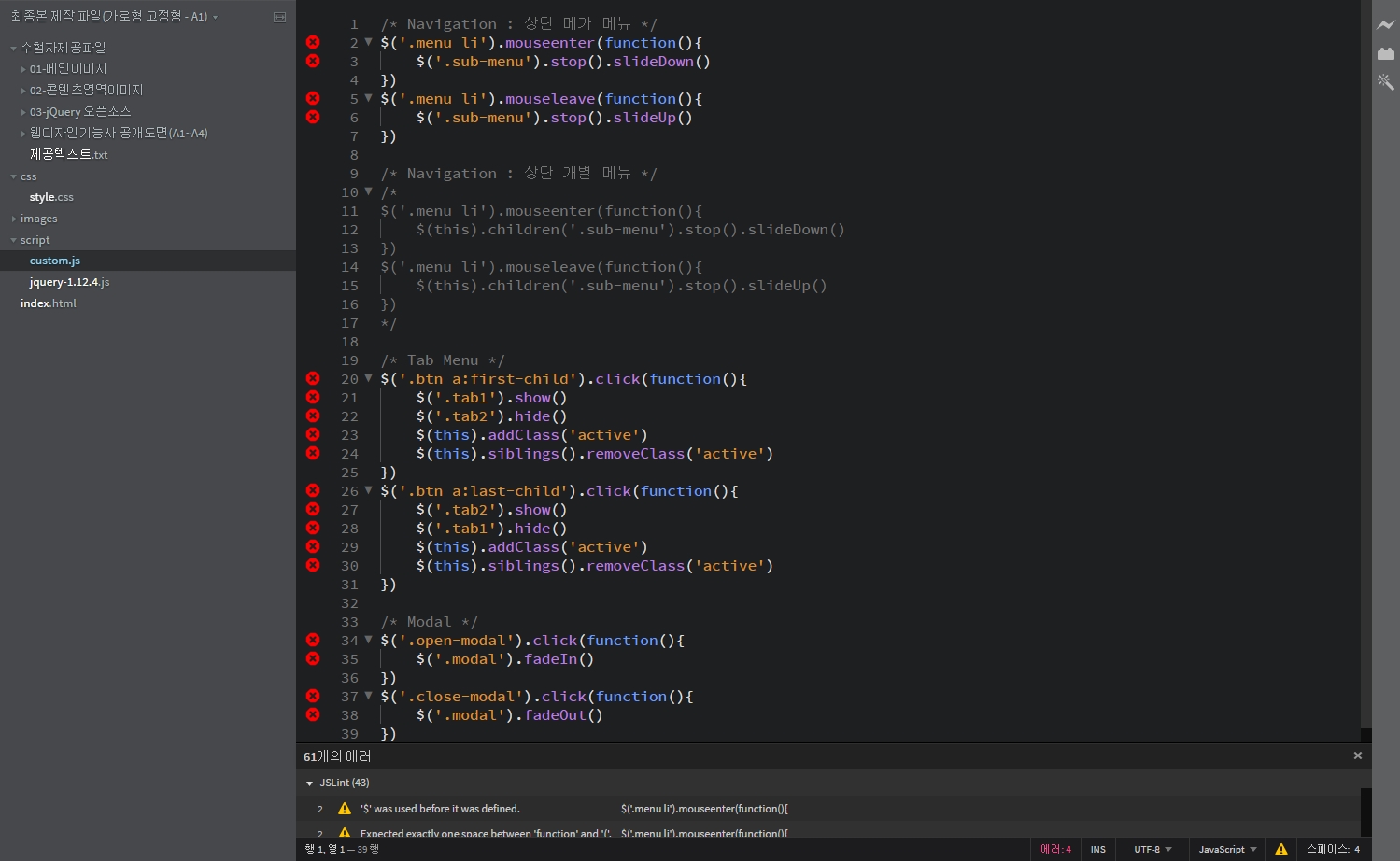The image size is (1400, 861).
Task: Click the 에러: 4 status indicator
Action: pyautogui.click(x=1056, y=849)
